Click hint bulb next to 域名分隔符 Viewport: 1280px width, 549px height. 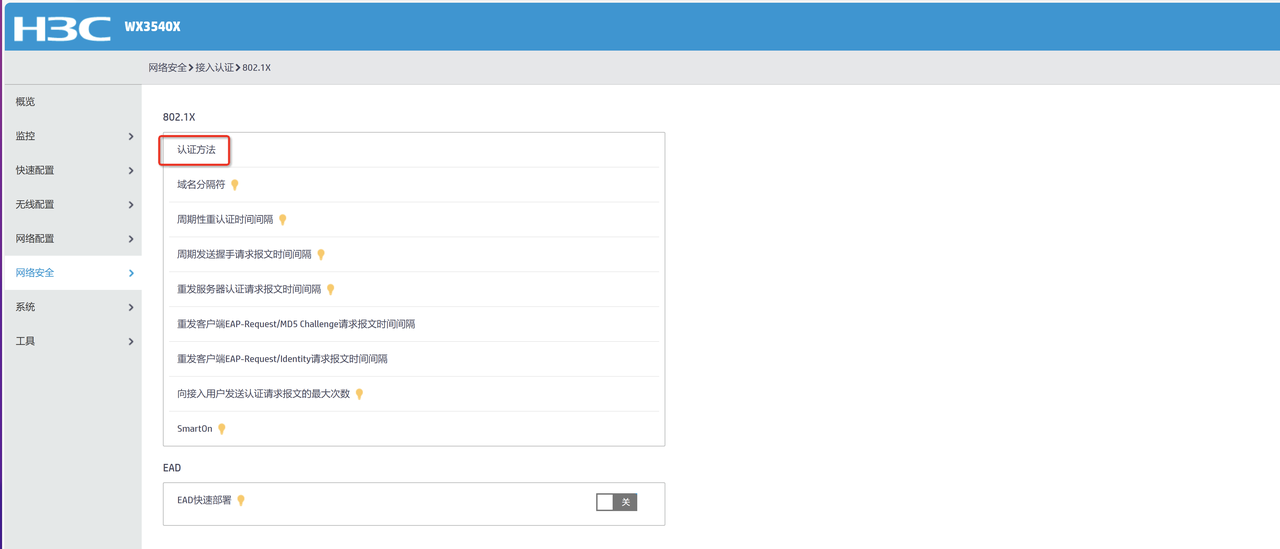tap(235, 185)
